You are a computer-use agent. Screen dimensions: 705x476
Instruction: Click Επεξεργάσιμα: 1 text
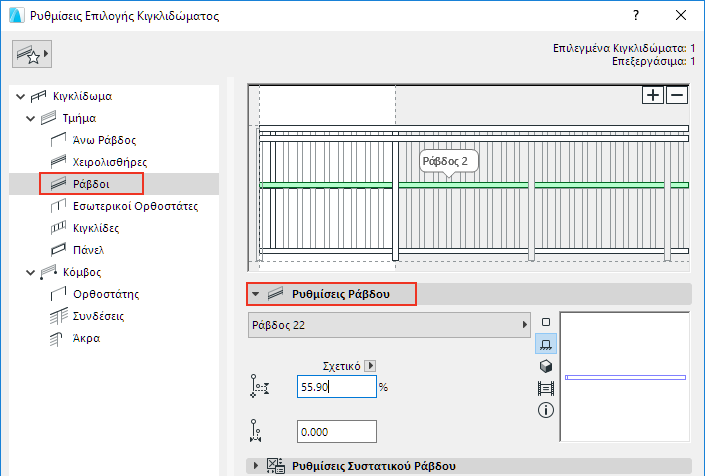[x=654, y=61]
